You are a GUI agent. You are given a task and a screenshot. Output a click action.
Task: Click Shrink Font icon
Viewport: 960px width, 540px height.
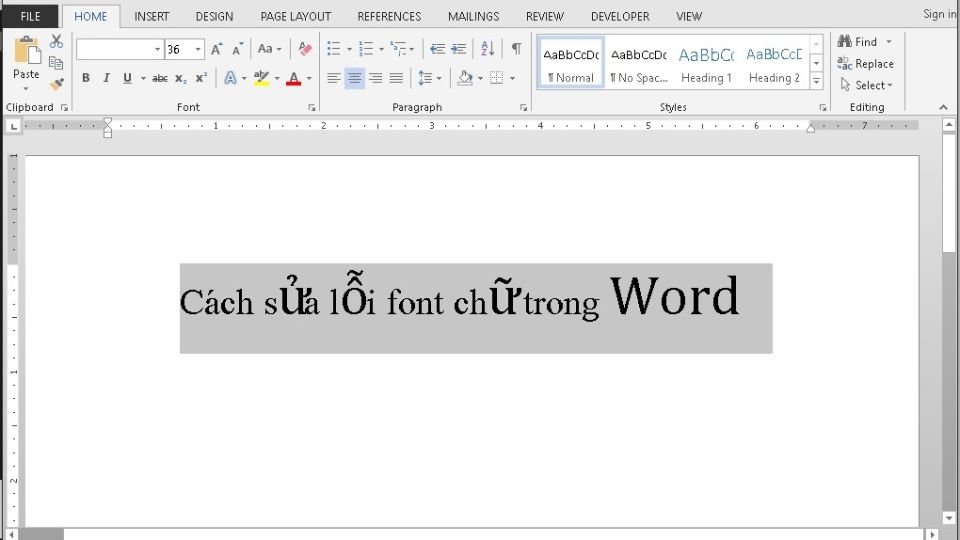point(238,49)
